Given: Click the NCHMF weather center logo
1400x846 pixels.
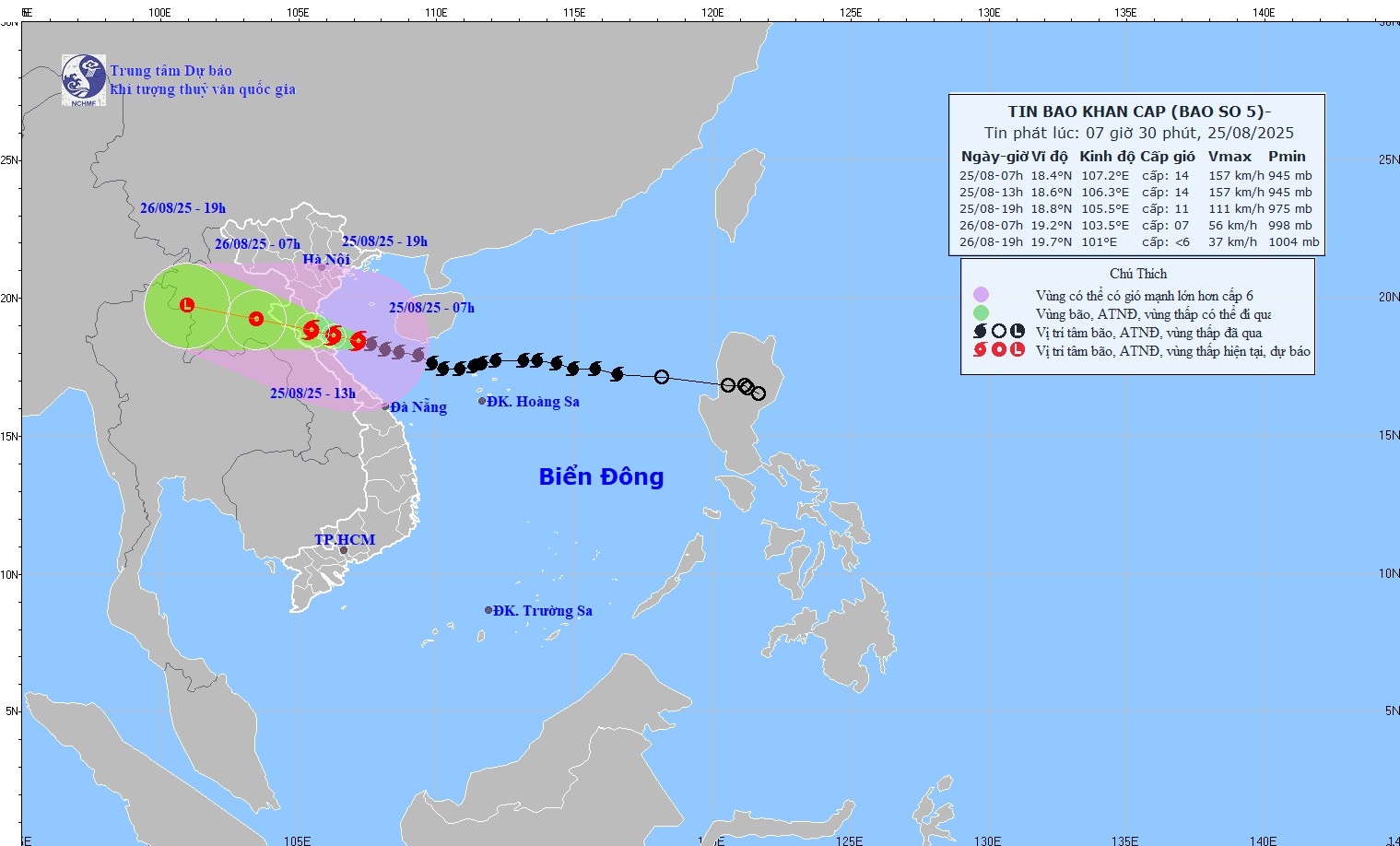Looking at the screenshot, I should click(x=84, y=80).
